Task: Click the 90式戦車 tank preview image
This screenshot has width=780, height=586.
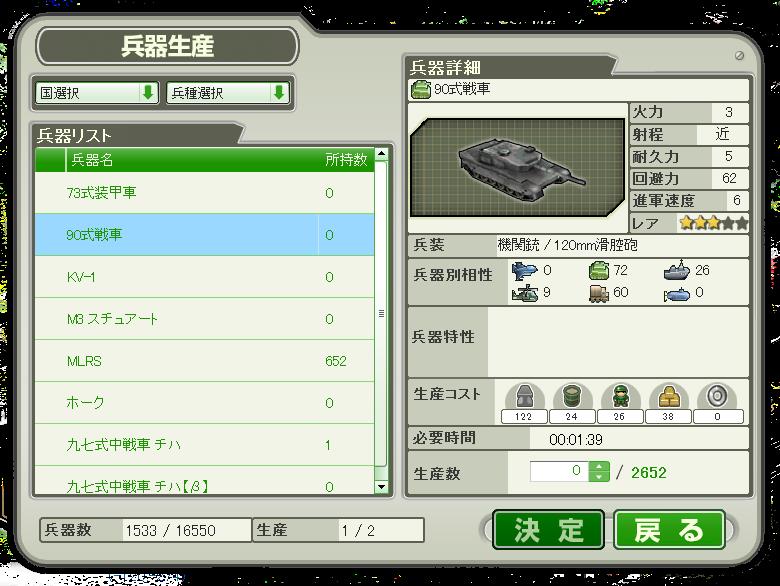Action: pos(517,168)
